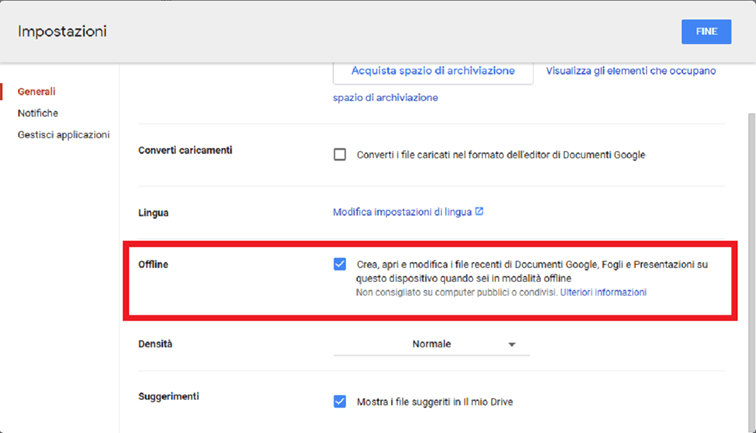Open the Generali settings section
This screenshot has width=756, height=433.
coord(37,92)
